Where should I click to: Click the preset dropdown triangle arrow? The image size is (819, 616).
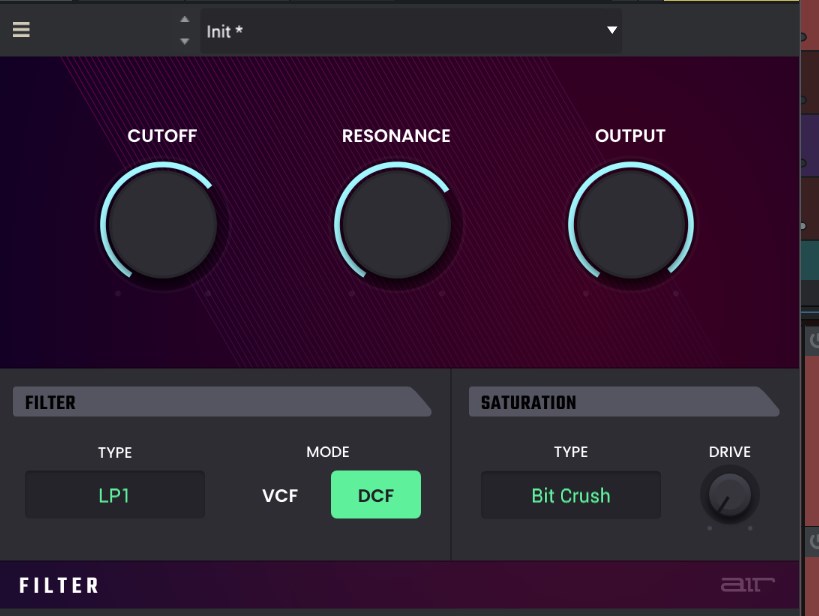pos(612,31)
